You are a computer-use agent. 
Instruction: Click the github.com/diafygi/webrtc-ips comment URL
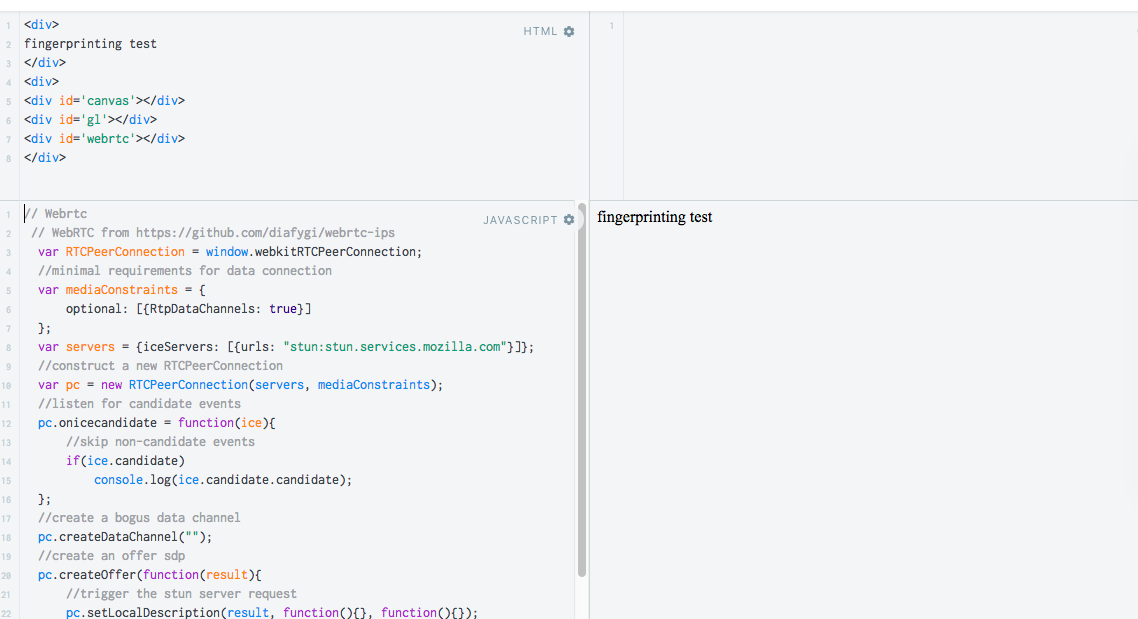pyautogui.click(x=266, y=233)
